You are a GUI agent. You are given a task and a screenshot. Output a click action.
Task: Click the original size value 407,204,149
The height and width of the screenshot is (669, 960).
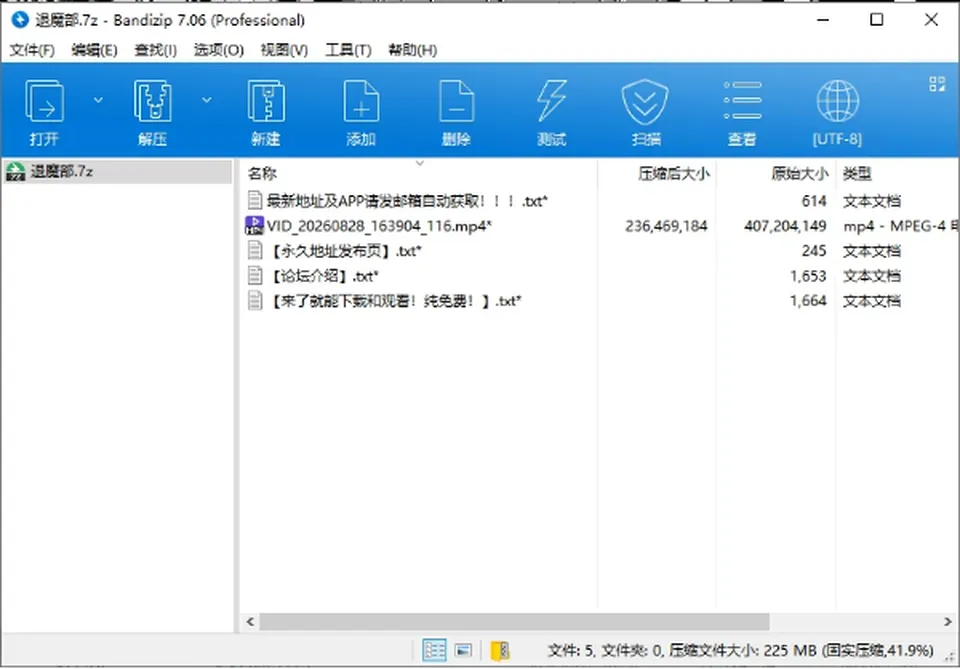[x=786, y=226]
